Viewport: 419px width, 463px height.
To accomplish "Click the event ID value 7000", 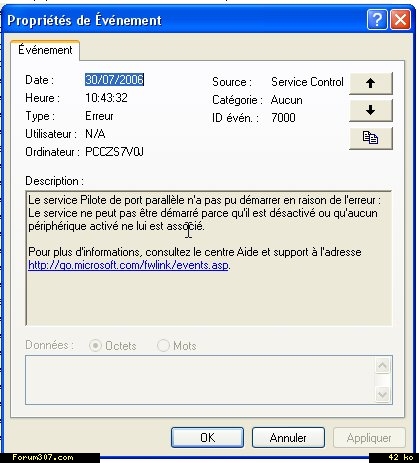I will pos(283,118).
